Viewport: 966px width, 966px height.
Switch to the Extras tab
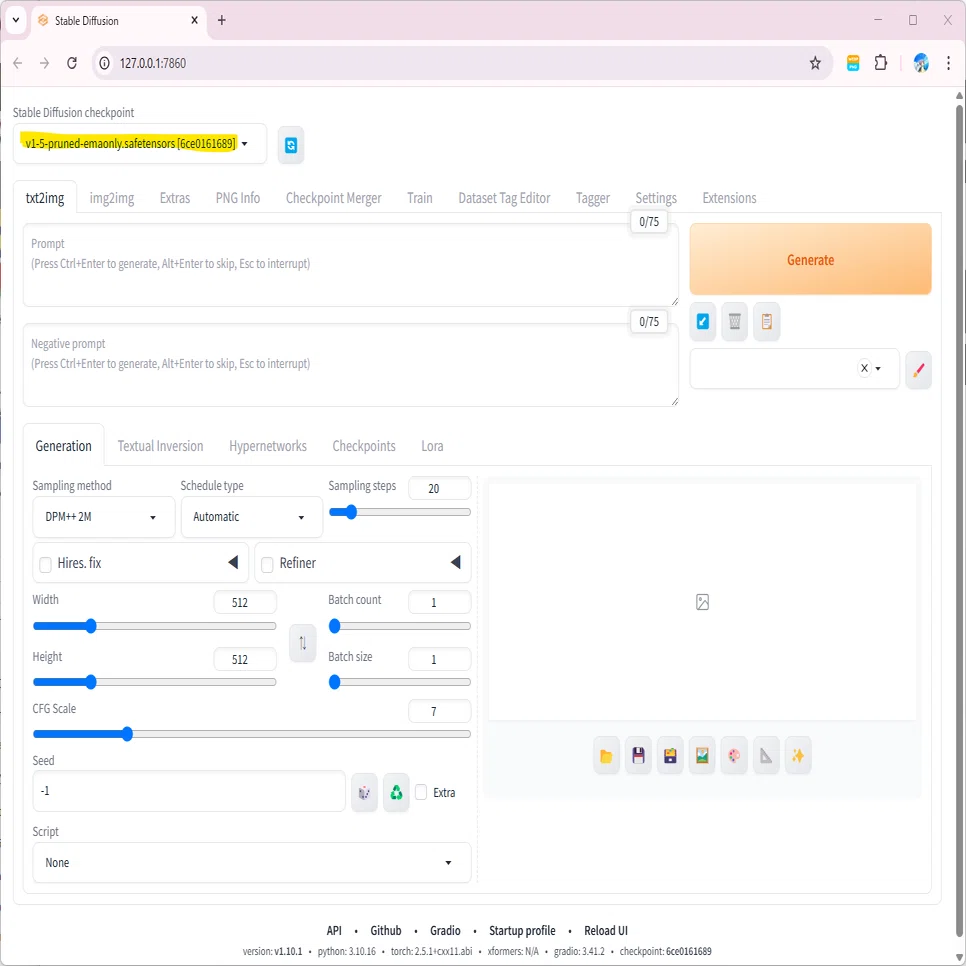tap(175, 198)
